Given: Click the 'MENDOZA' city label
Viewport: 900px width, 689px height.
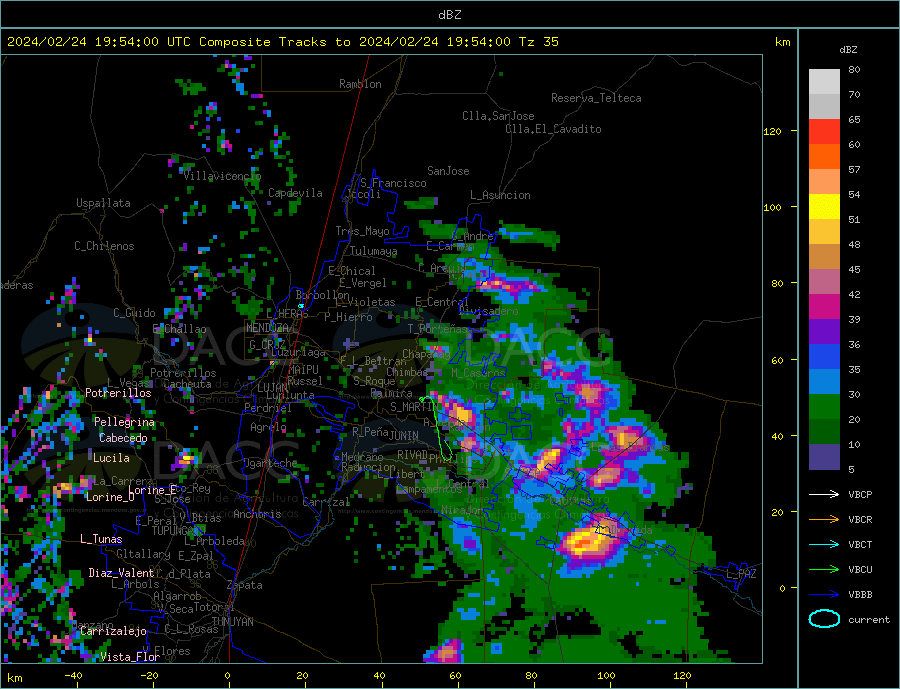Looking at the screenshot, I should pyautogui.click(x=267, y=328).
